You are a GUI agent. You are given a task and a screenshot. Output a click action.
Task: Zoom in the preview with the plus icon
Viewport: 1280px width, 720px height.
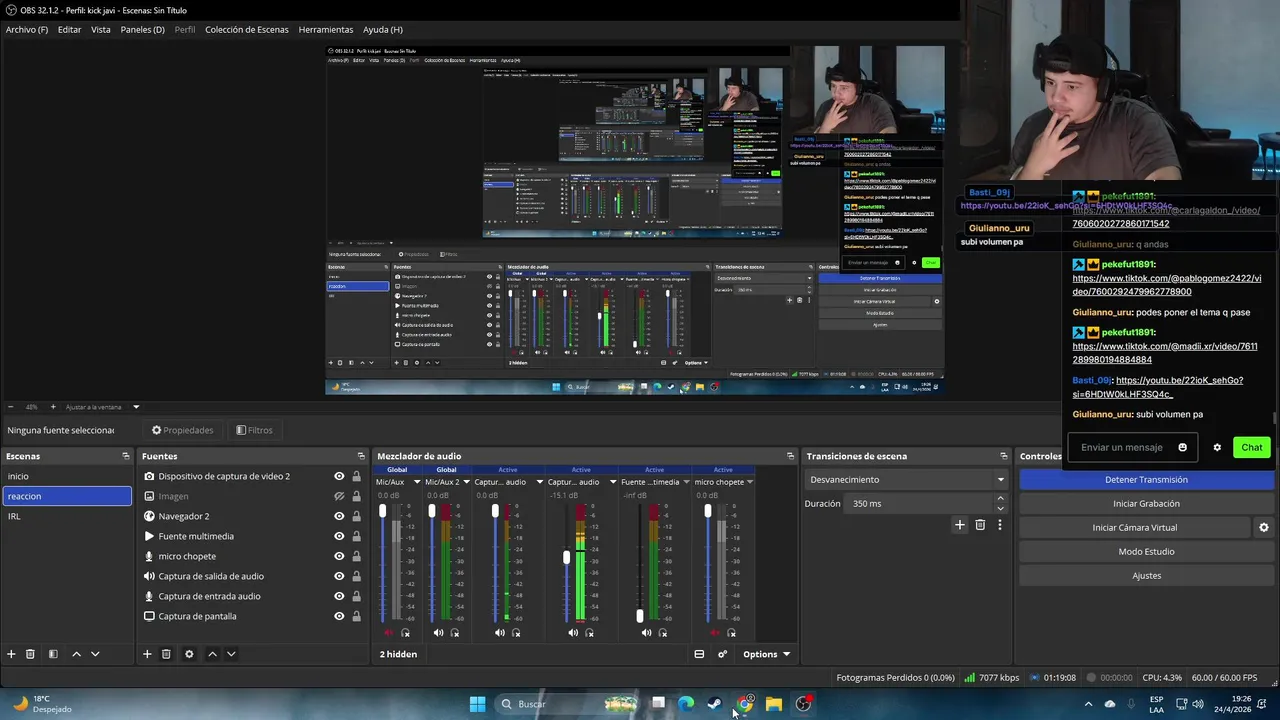53,407
